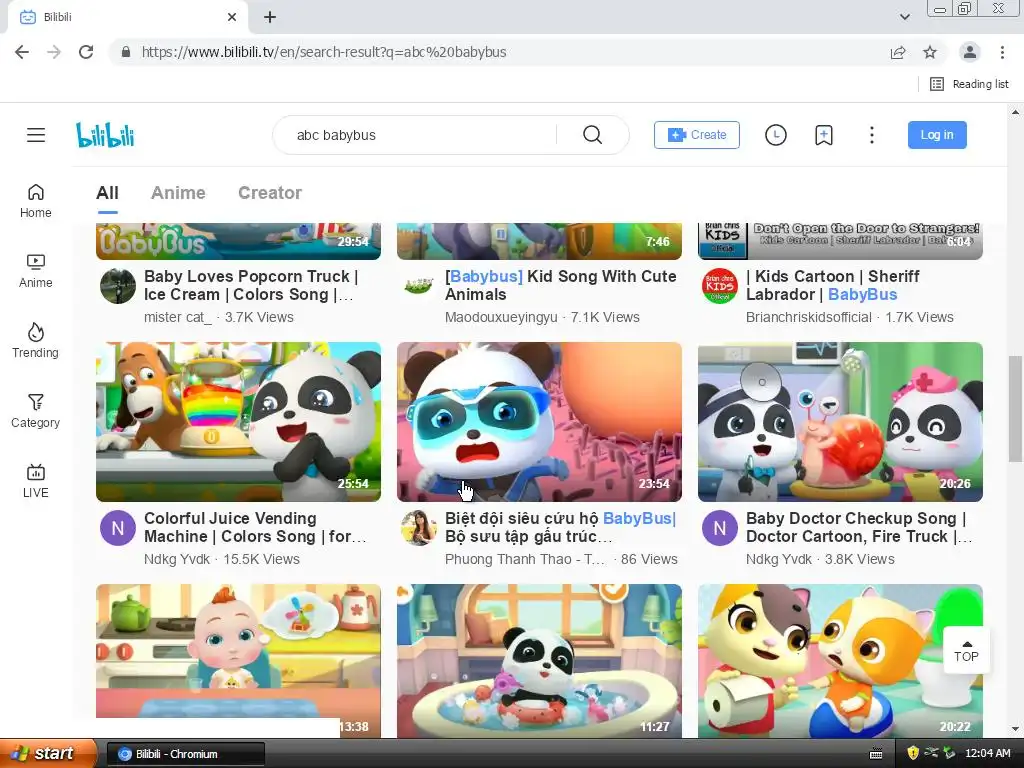View site lock security info
Viewport: 1024px width, 768px height.
[126, 52]
